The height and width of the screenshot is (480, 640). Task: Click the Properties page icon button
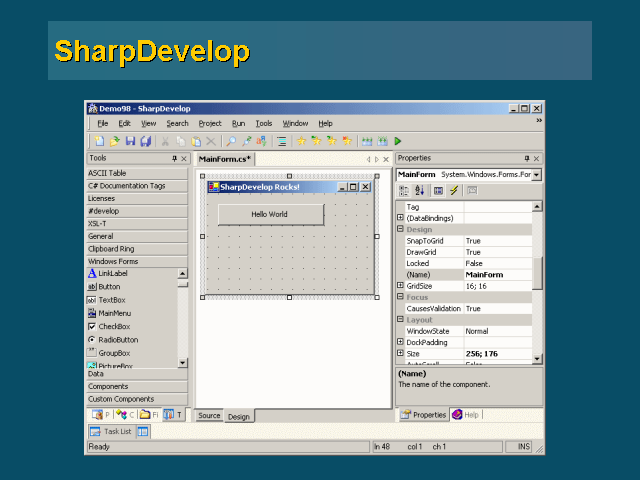point(438,191)
